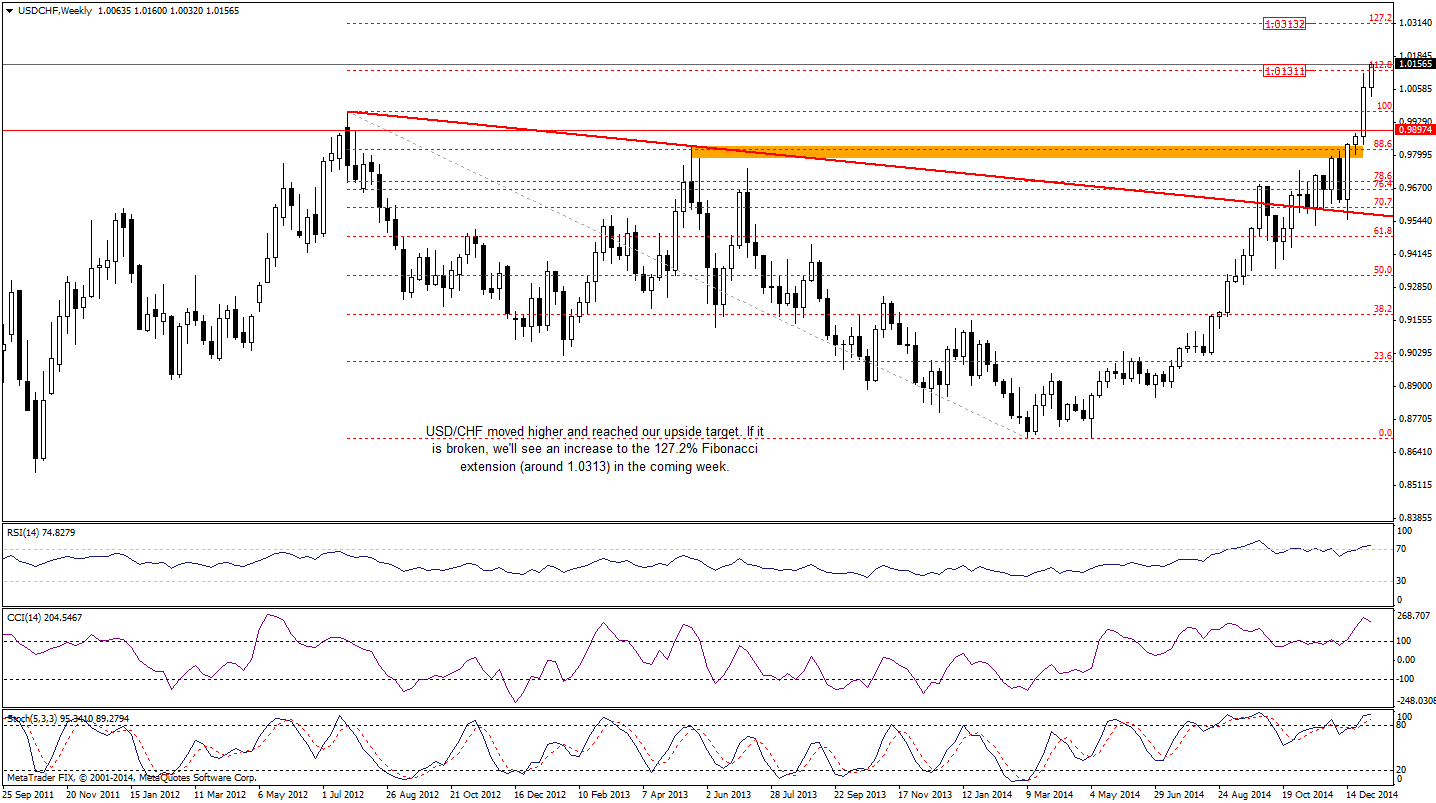1436x803 pixels.
Task: Click the 9 Mar 2014 date label
Action: [1051, 795]
